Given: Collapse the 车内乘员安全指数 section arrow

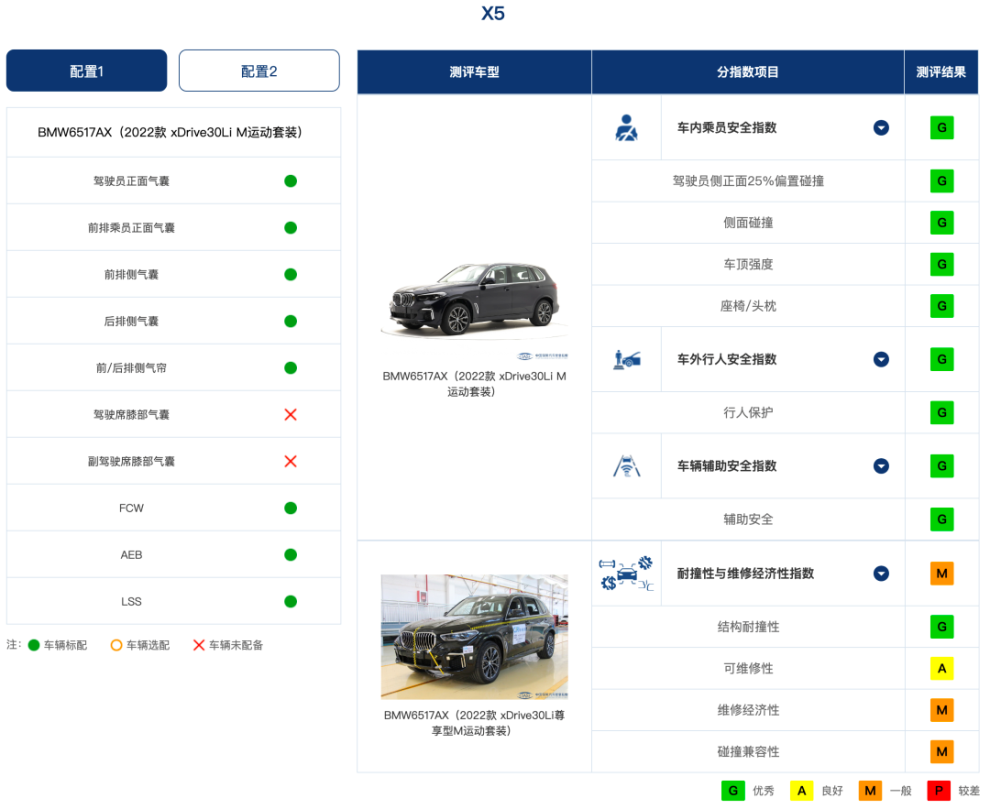Looking at the screenshot, I should [x=881, y=128].
